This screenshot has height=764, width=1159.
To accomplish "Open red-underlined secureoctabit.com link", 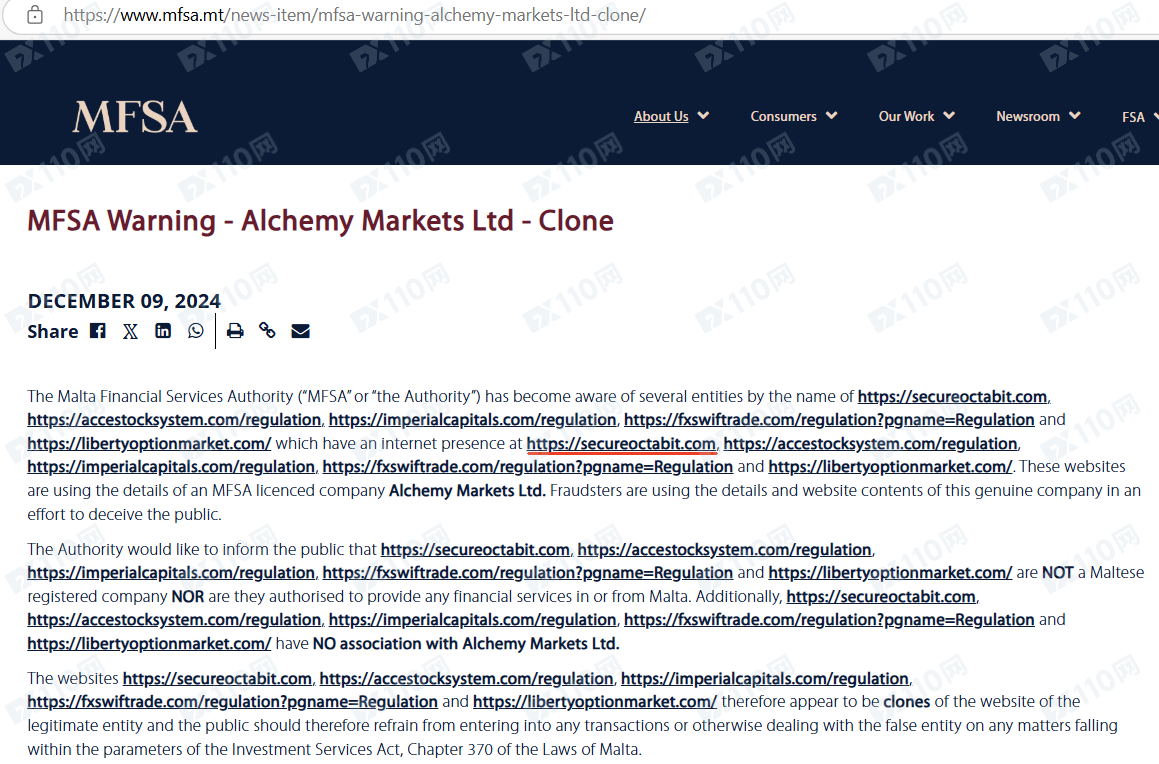I will click(x=621, y=443).
